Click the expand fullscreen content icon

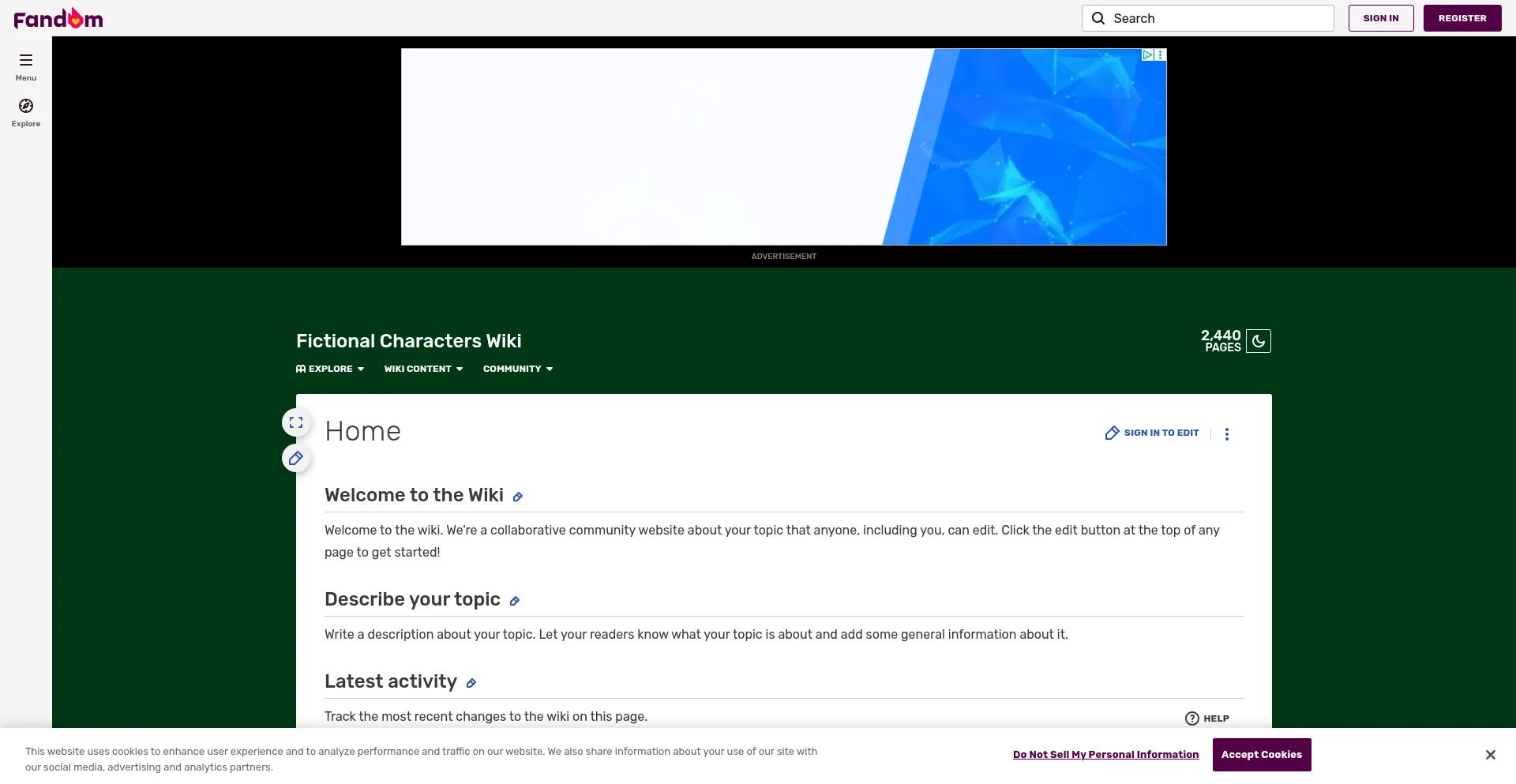296,422
